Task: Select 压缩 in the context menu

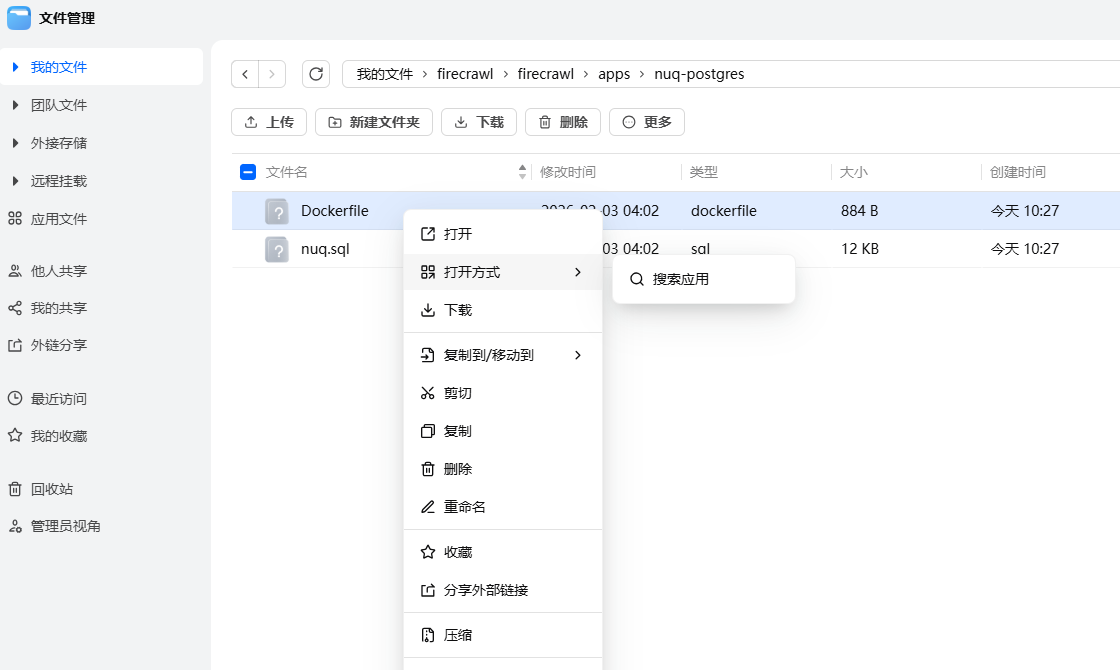Action: point(459,634)
